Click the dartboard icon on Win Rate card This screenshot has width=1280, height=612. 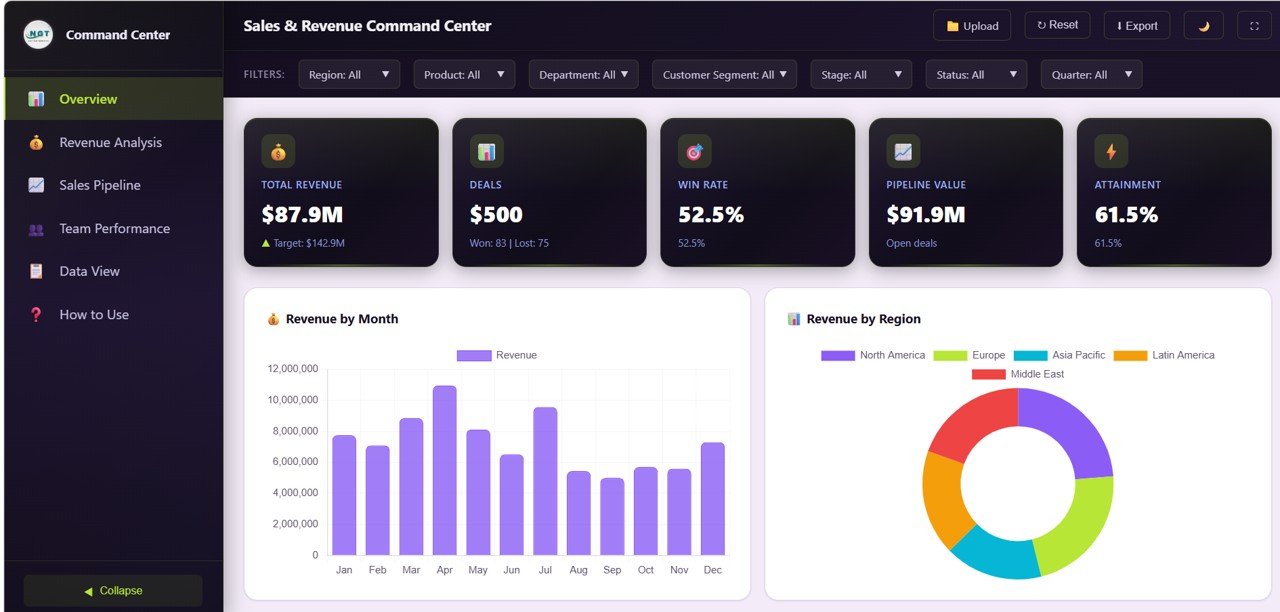[x=693, y=151]
